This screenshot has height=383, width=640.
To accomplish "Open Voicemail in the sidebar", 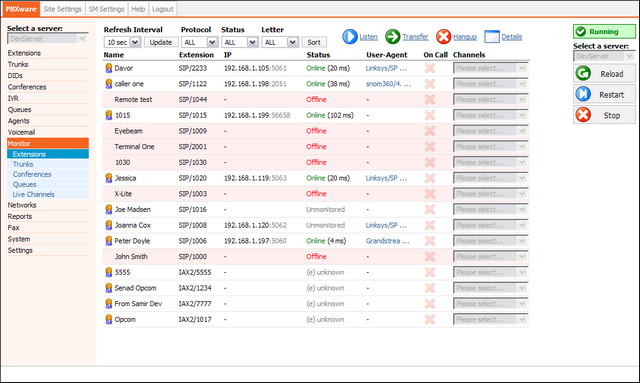I will click(21, 132).
